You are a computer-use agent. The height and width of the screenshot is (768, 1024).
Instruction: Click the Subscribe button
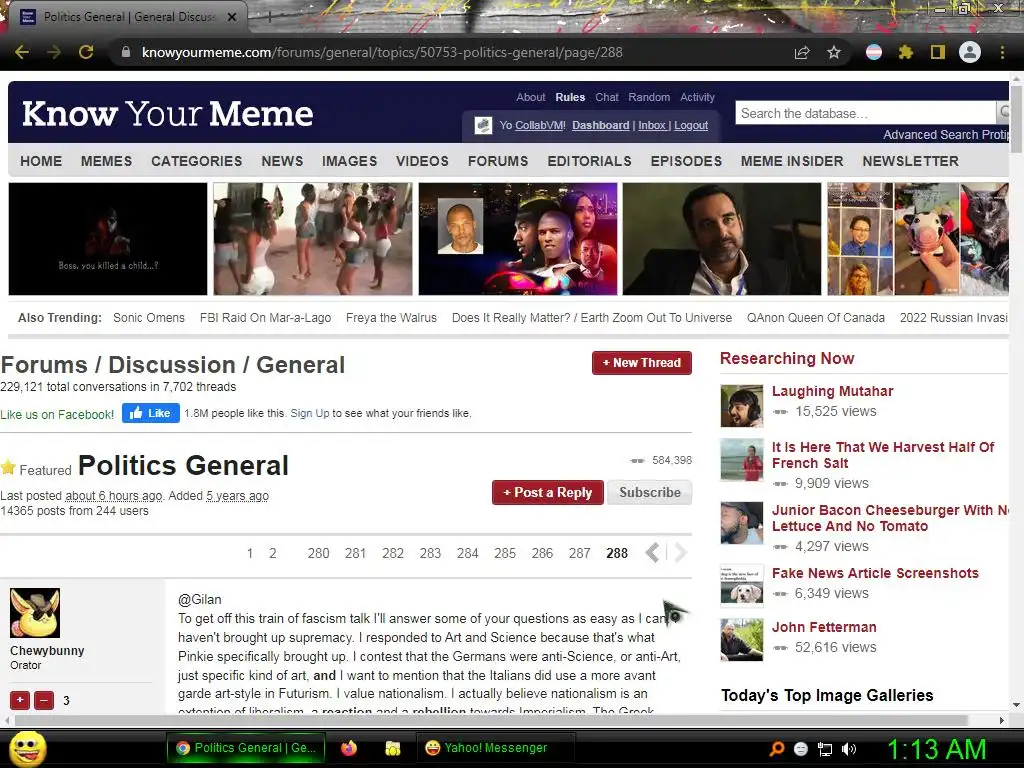click(650, 492)
